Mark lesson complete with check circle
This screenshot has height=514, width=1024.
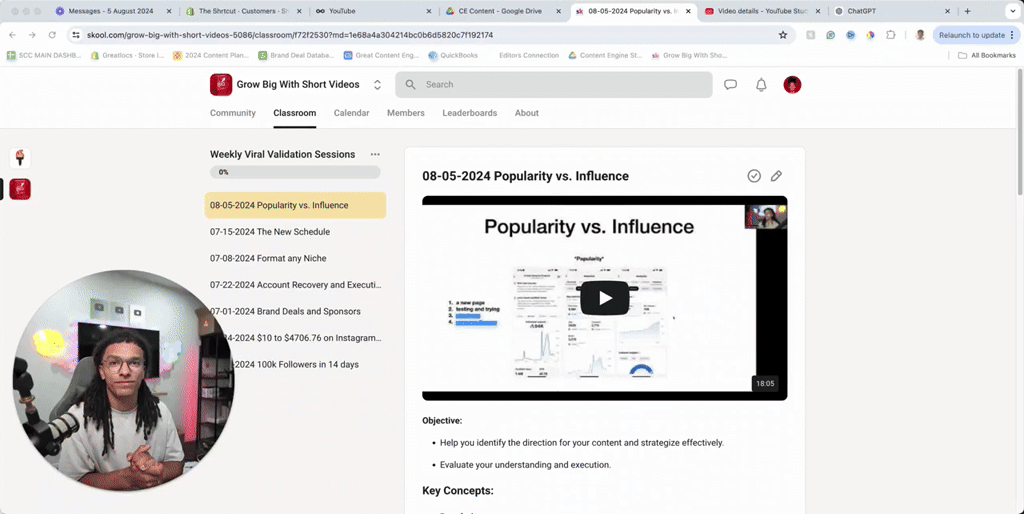(x=754, y=176)
